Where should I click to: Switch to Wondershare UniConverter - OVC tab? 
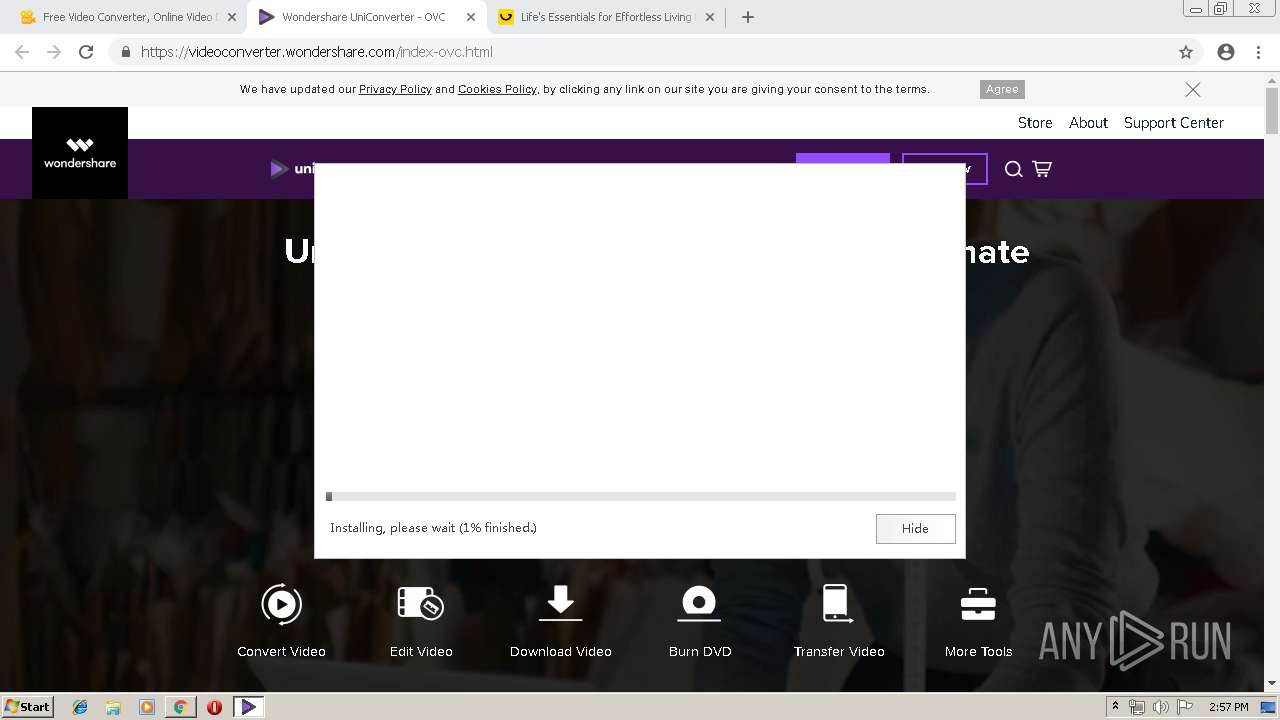pyautogui.click(x=364, y=17)
